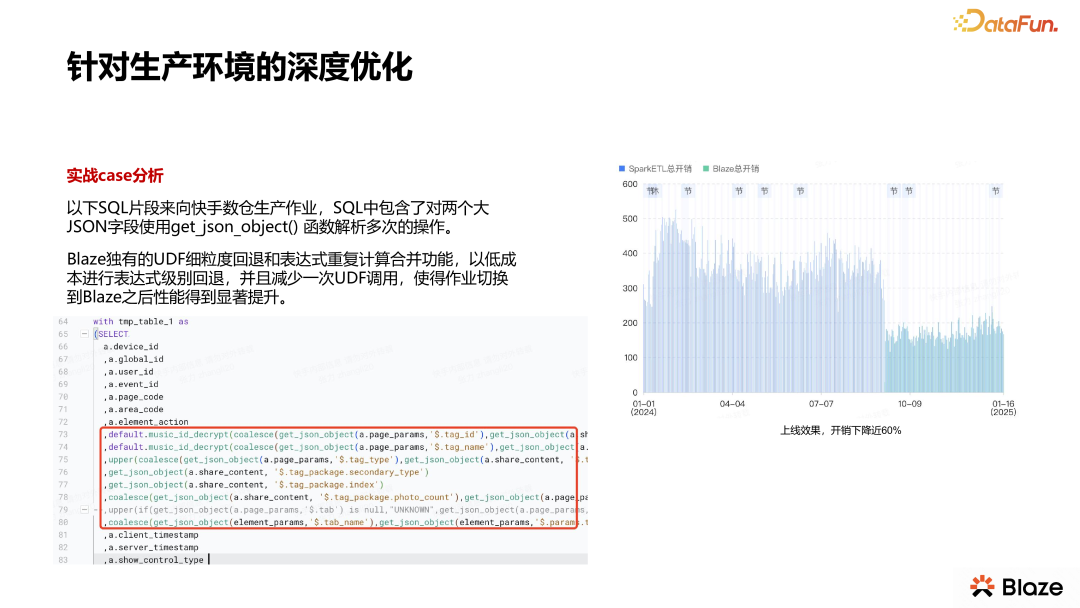Image resolution: width=1080 pixels, height=608 pixels.
Task: Click the line with '$.tag_package.index'
Action: click(x=244, y=485)
